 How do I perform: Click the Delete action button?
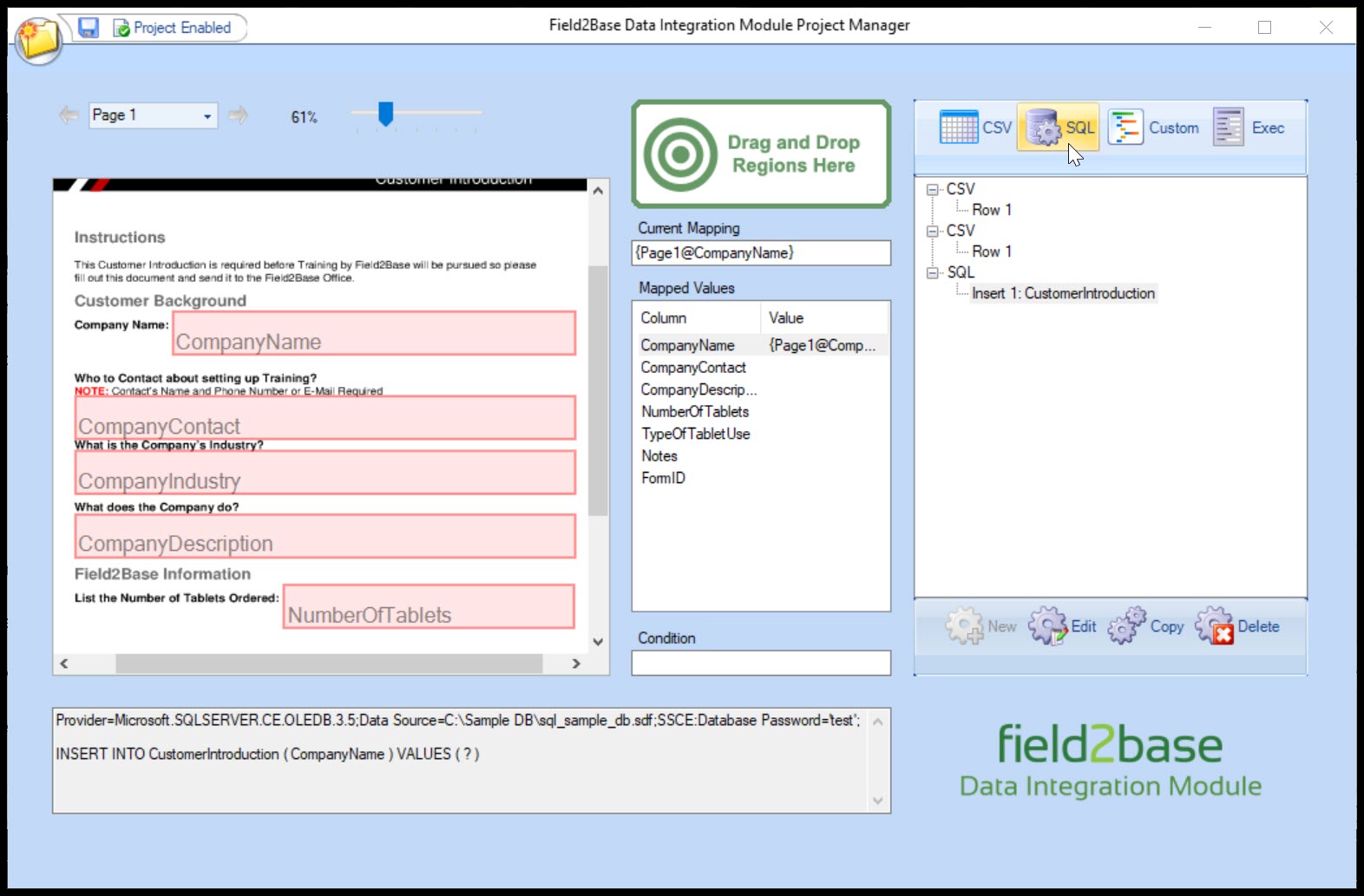pyautogui.click(x=1237, y=626)
